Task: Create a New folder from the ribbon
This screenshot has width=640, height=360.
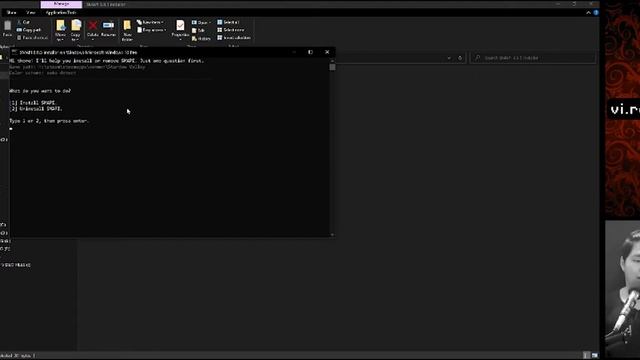Action: tap(127, 31)
